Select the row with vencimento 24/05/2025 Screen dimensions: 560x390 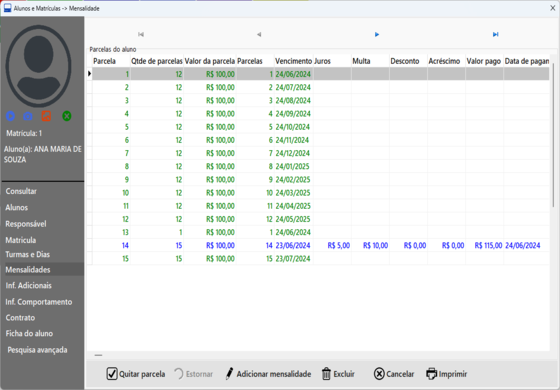click(x=319, y=219)
